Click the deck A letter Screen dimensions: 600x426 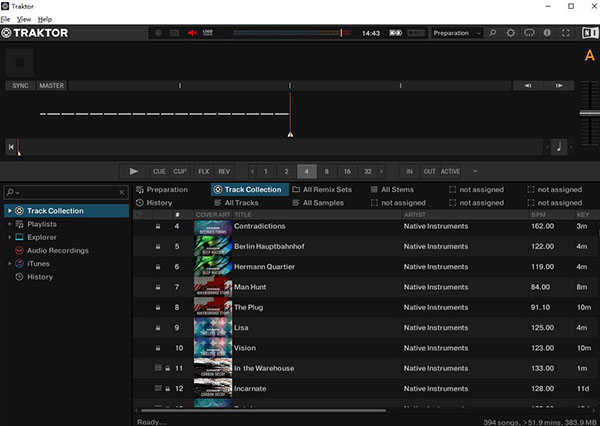point(590,55)
